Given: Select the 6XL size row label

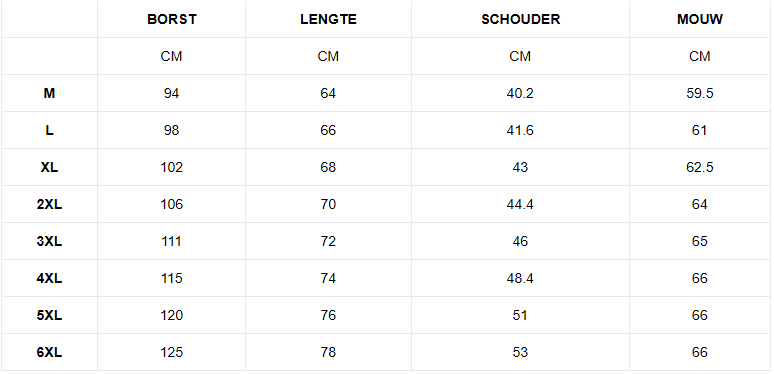Looking at the screenshot, I should (x=49, y=352).
